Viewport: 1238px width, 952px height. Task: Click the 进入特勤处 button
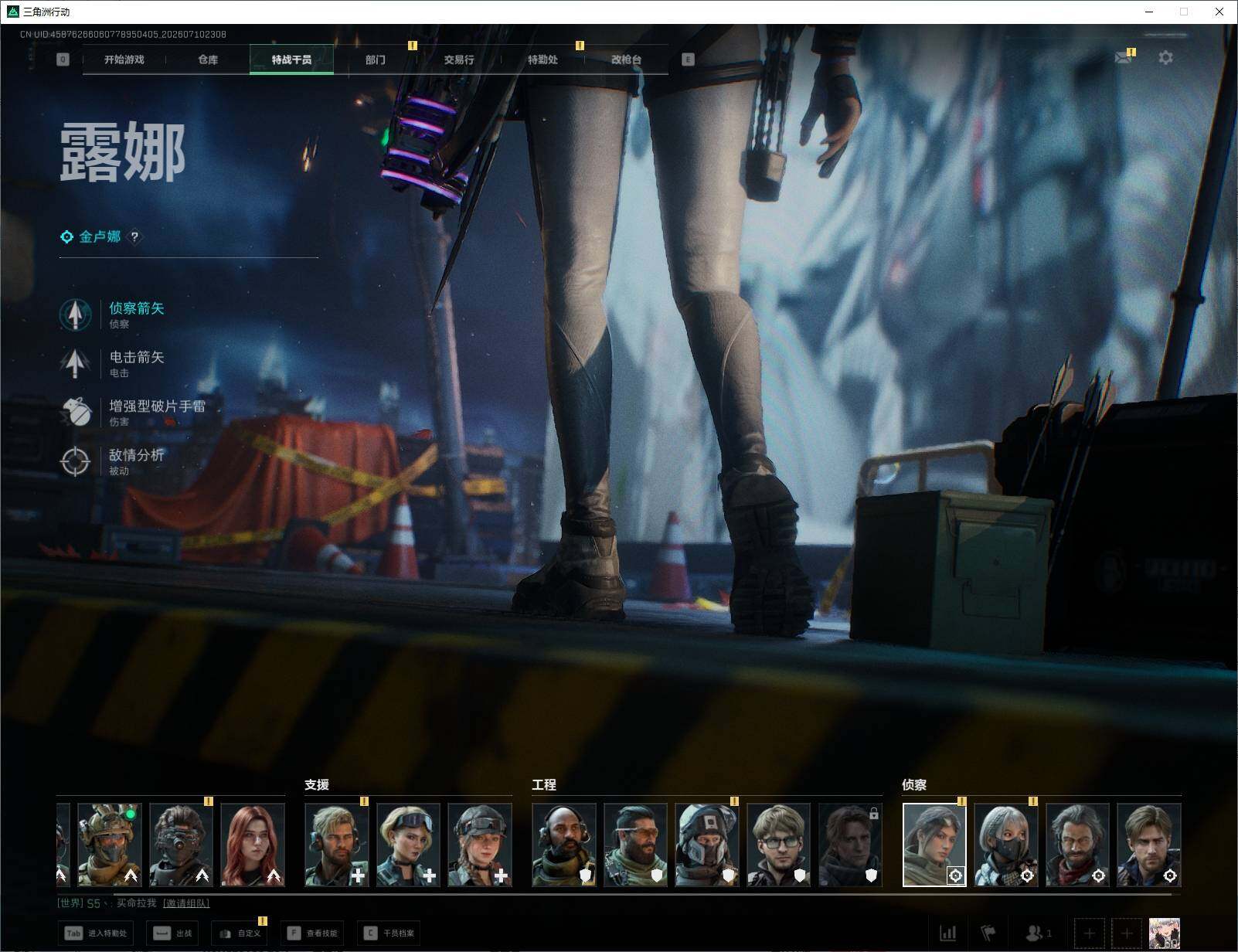97,933
